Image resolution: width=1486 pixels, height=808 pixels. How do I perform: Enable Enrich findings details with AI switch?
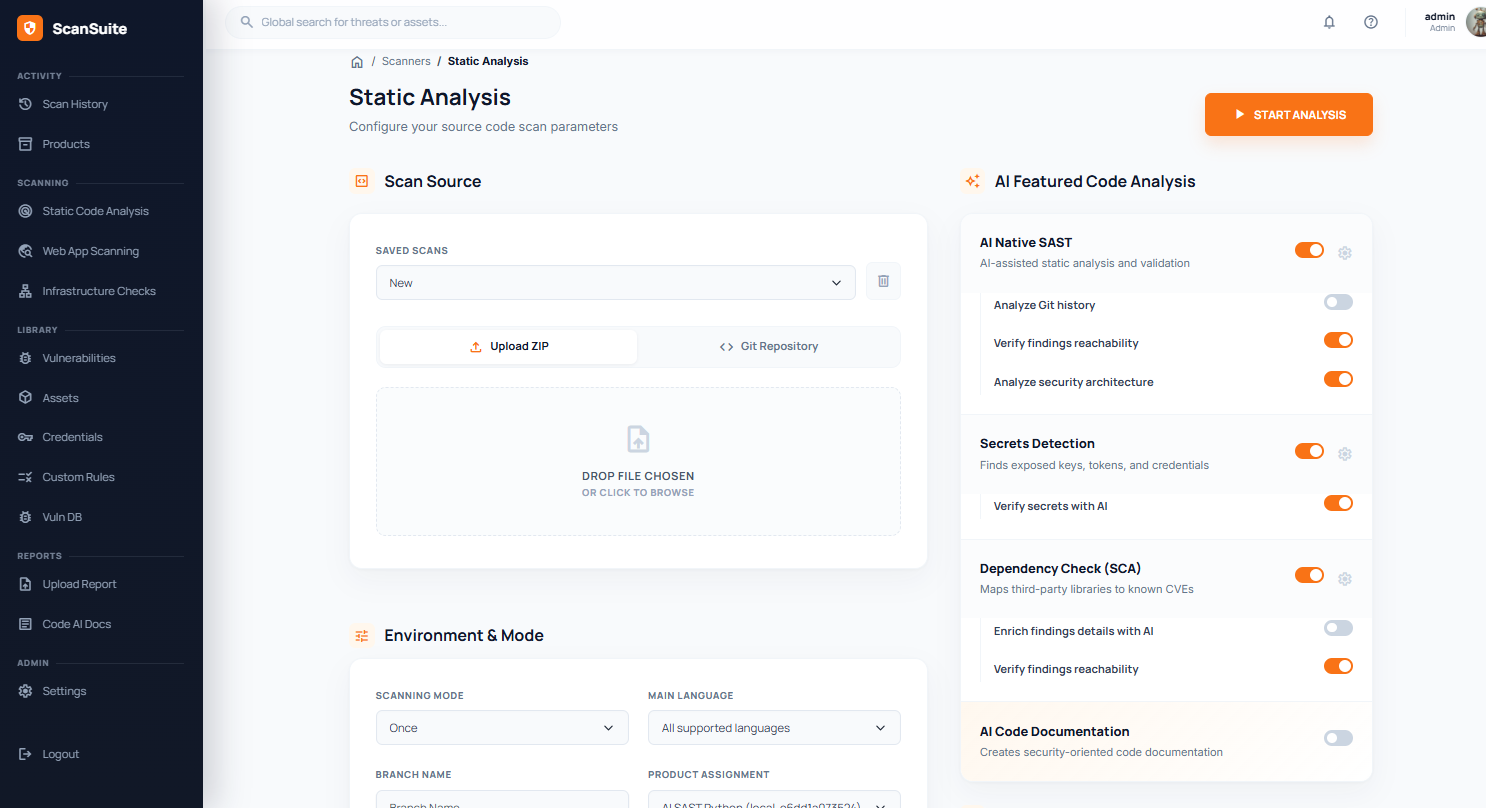1338,628
